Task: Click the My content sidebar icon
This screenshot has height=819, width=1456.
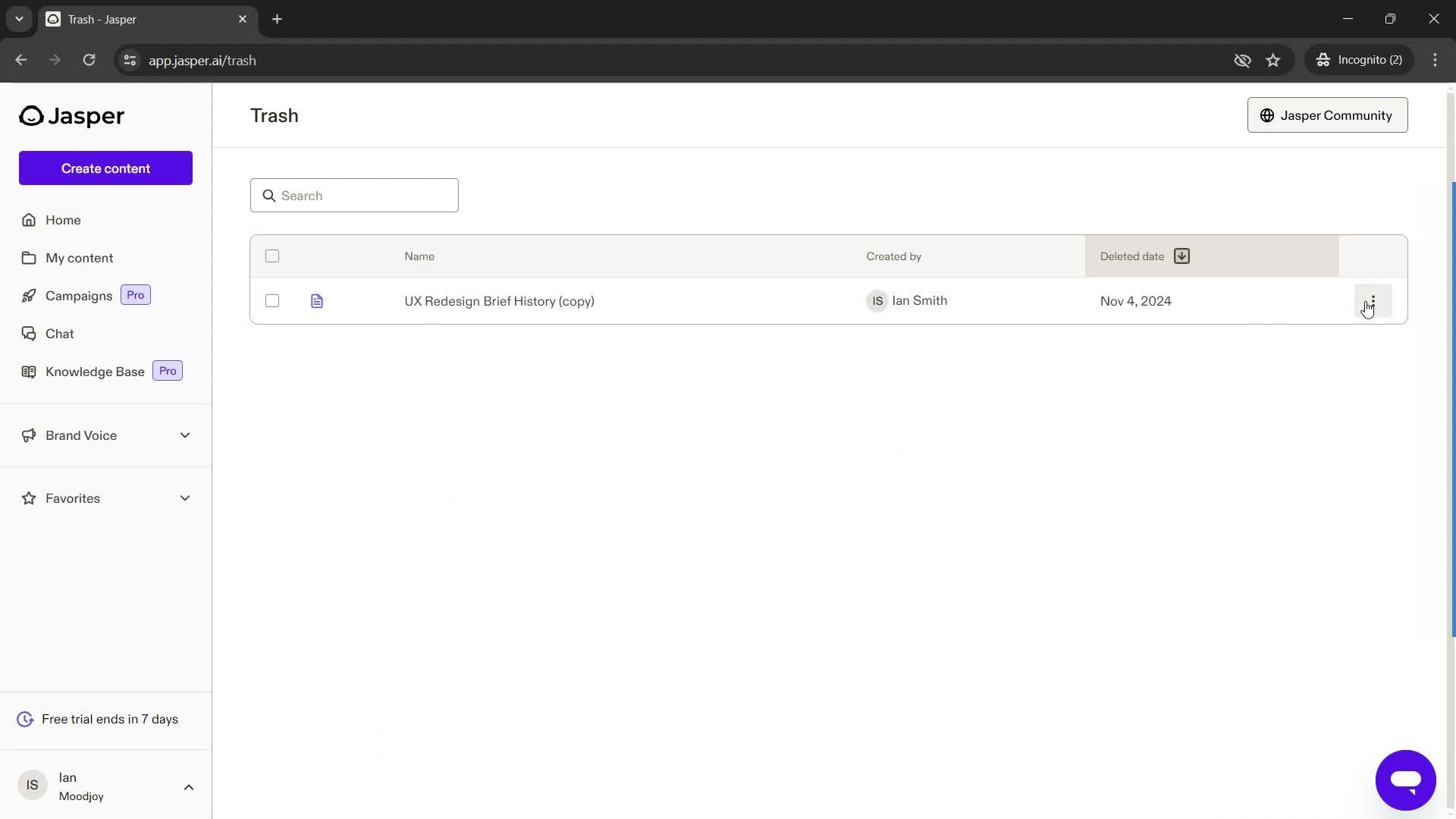Action: (28, 258)
